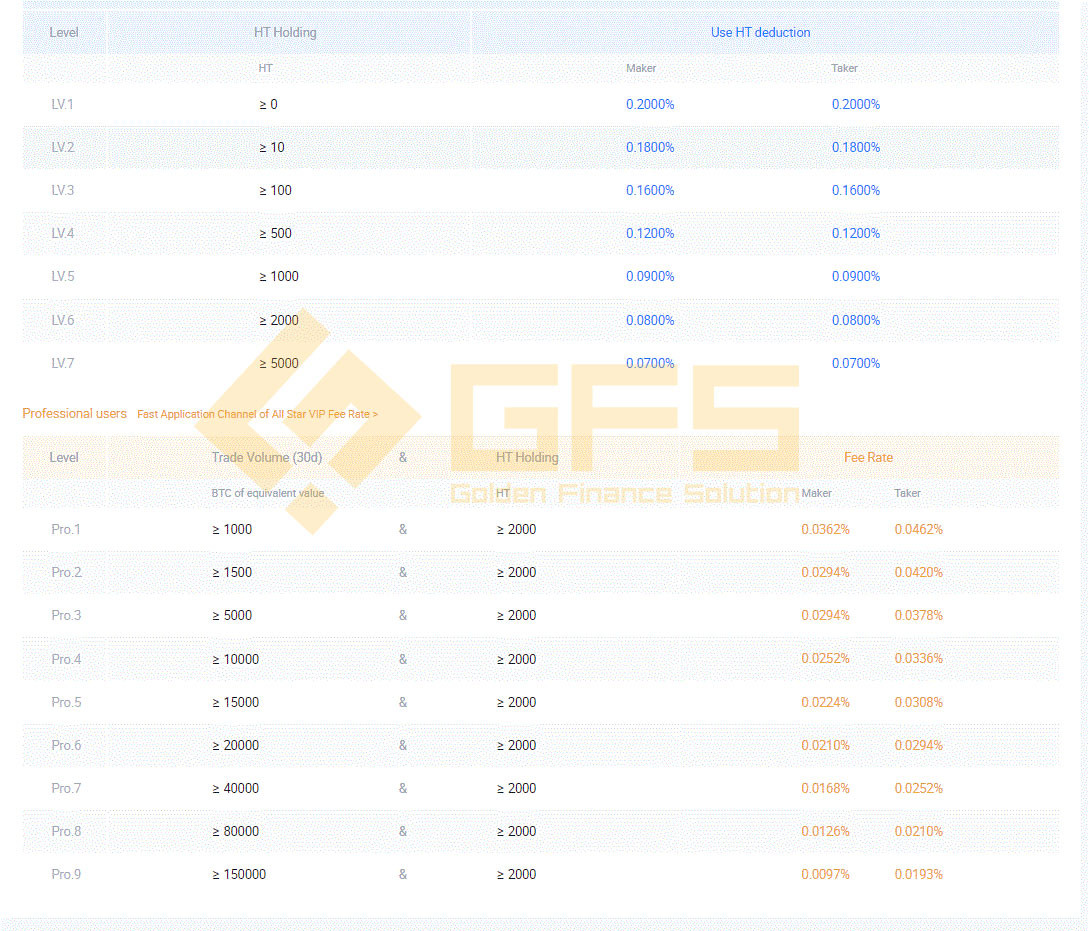Select the LV.3 level label
This screenshot has width=1089, height=931.
(x=63, y=190)
